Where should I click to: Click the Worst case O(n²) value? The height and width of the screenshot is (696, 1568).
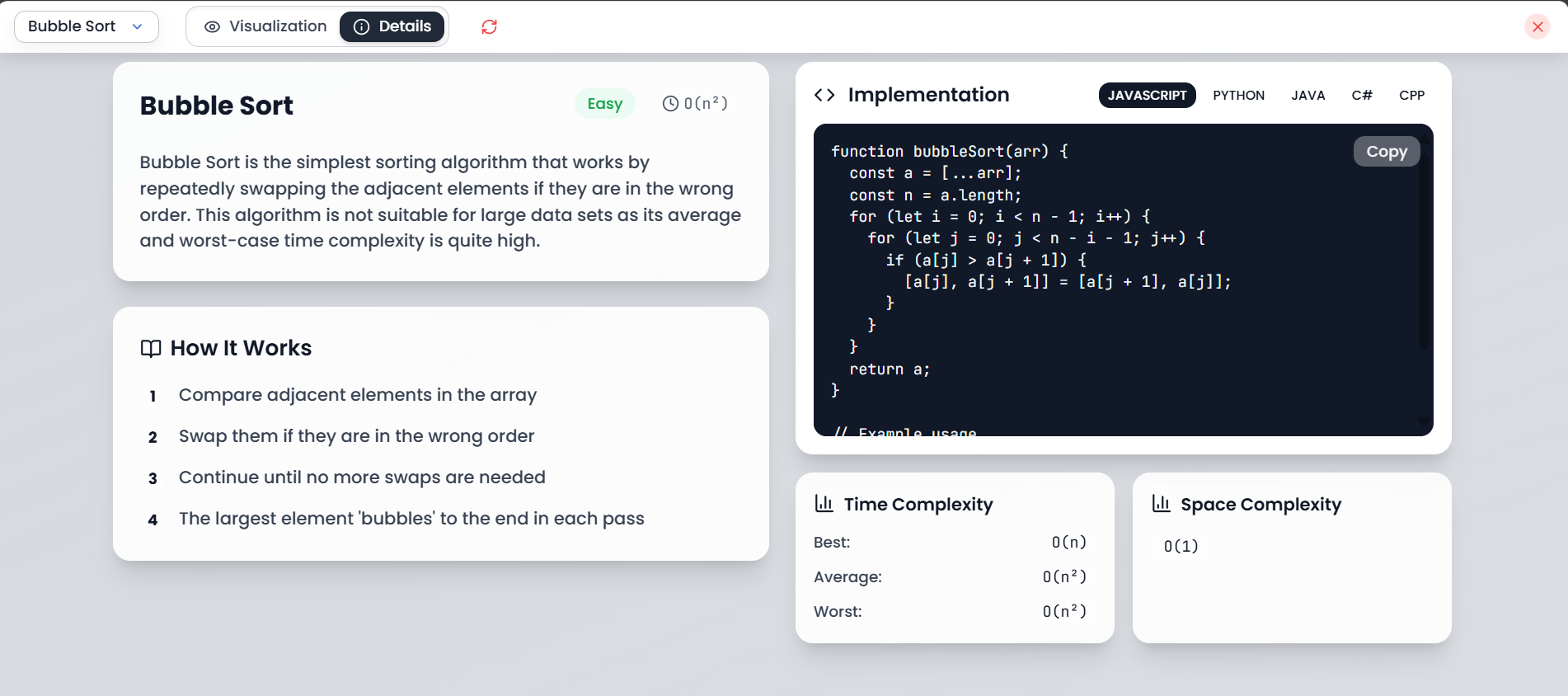1064,611
